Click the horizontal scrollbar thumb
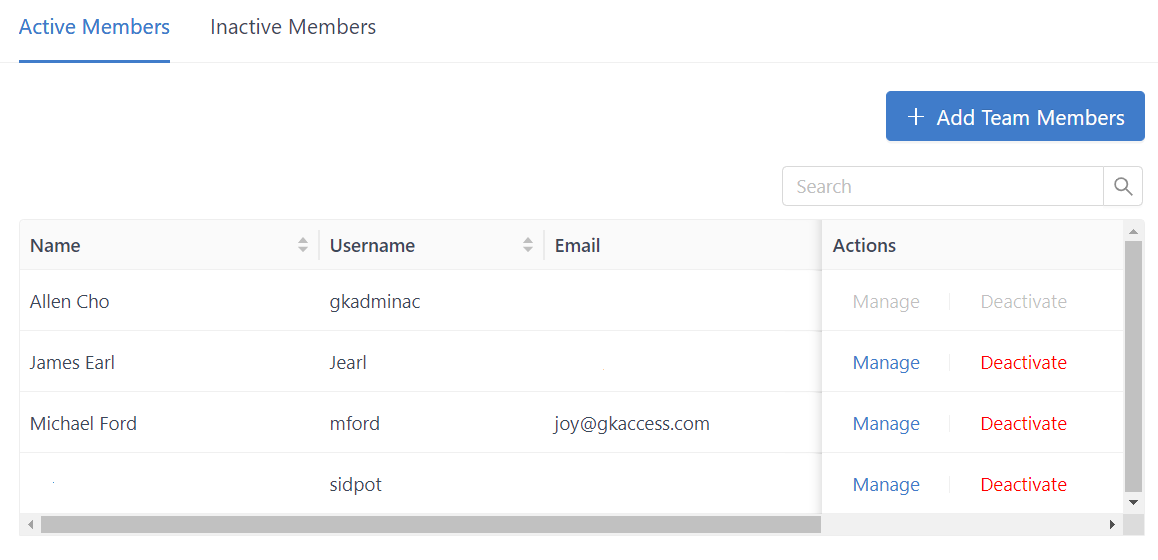 (x=430, y=524)
